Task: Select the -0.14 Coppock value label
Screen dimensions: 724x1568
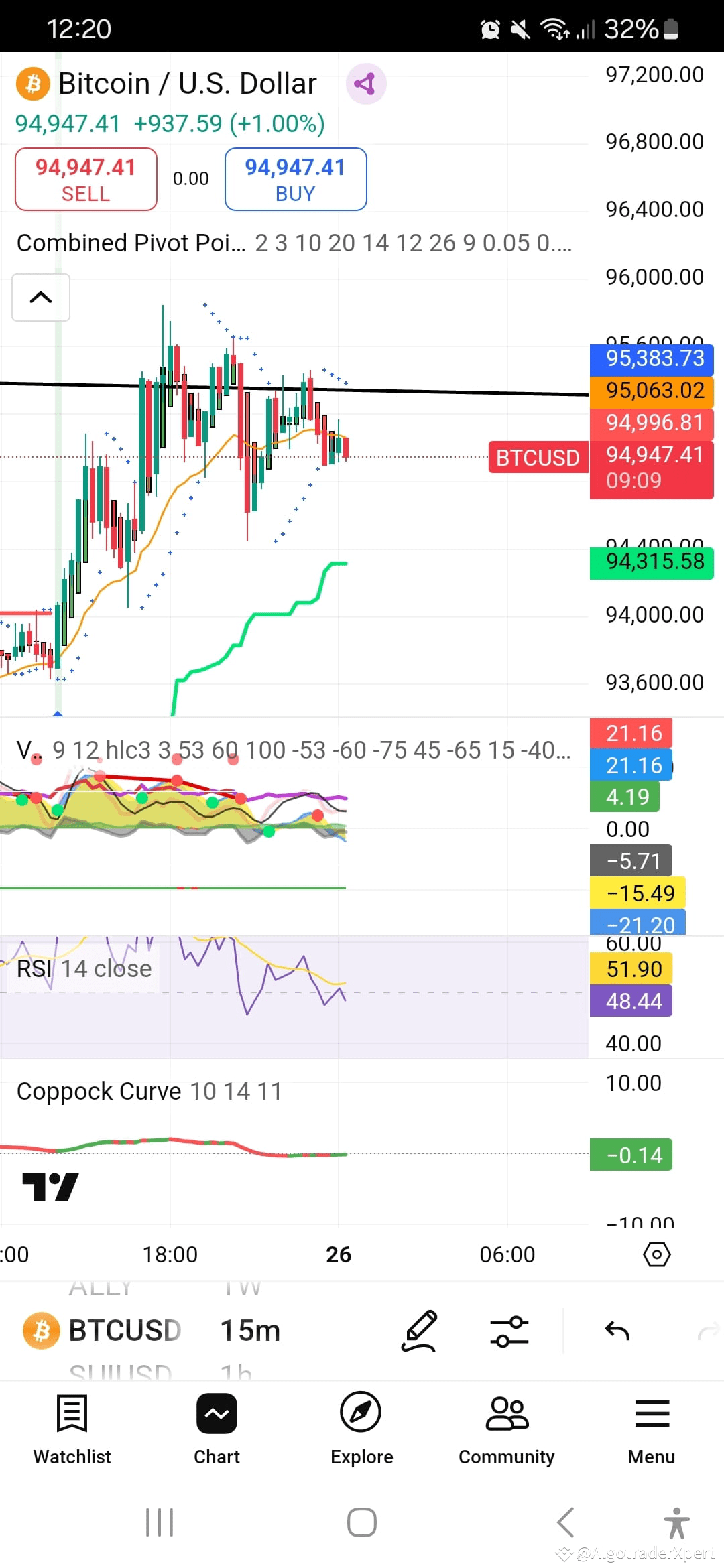Action: pos(631,1155)
